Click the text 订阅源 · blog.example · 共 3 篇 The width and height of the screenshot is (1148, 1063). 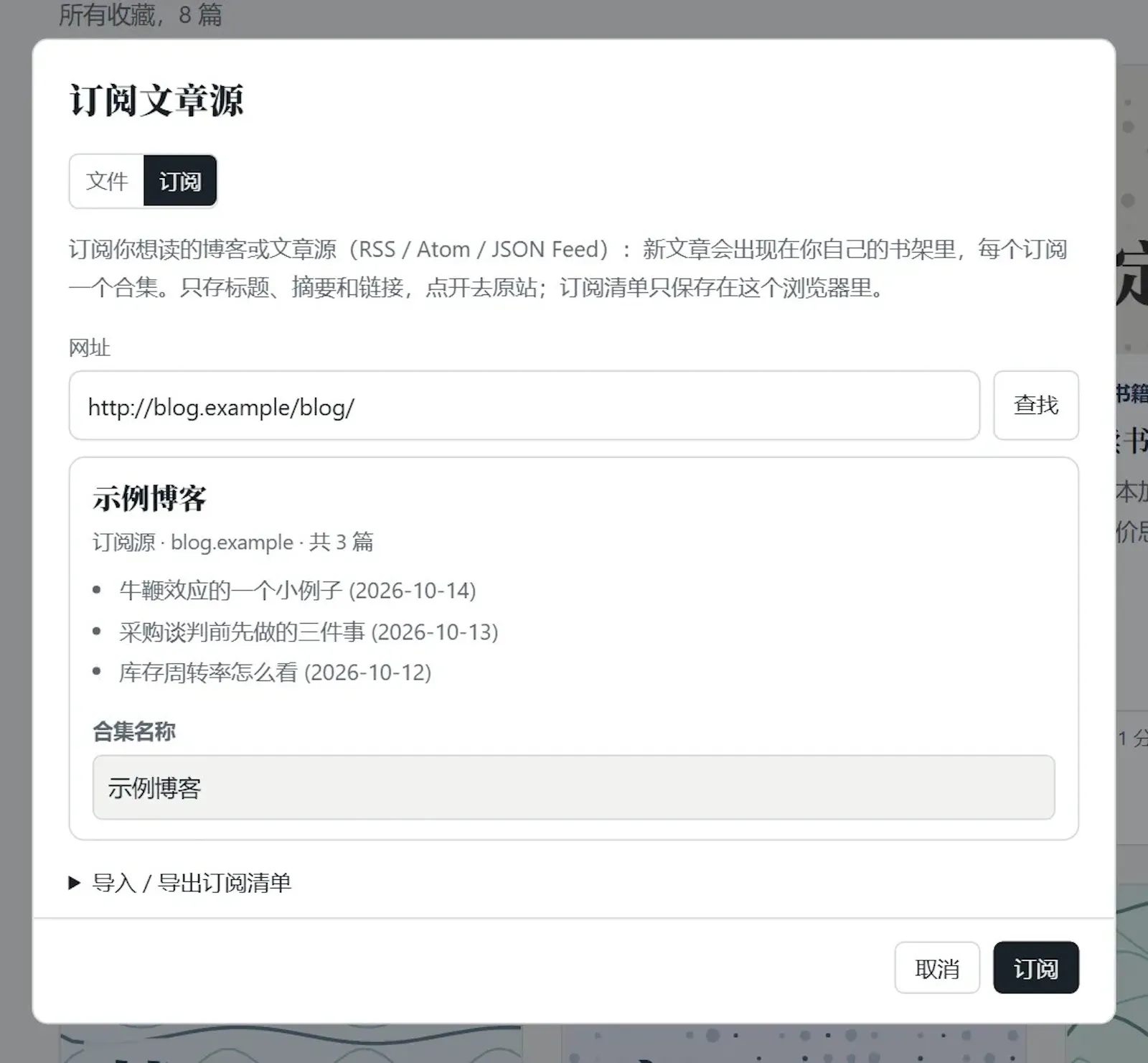(233, 542)
